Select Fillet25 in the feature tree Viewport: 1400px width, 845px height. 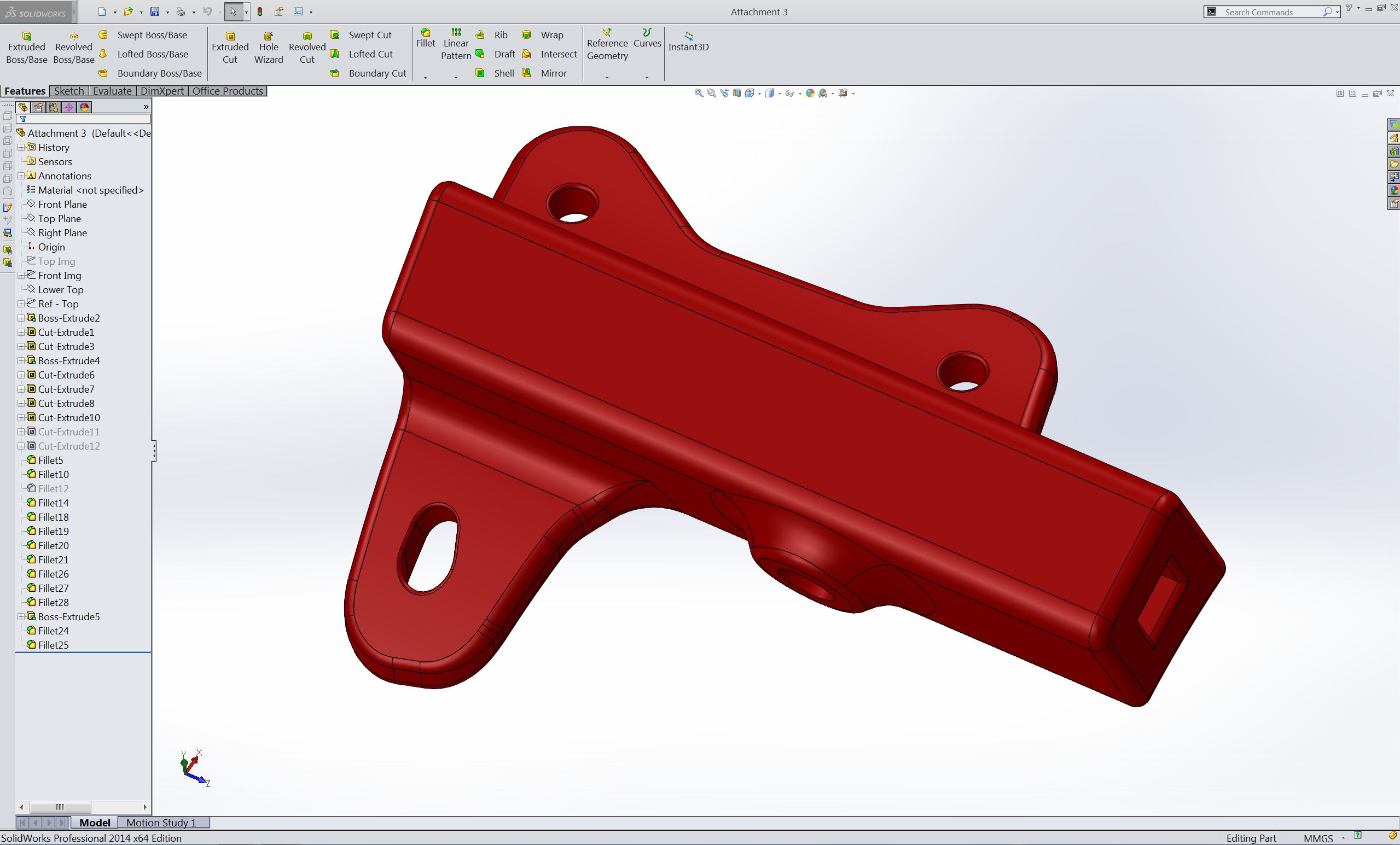(x=54, y=645)
